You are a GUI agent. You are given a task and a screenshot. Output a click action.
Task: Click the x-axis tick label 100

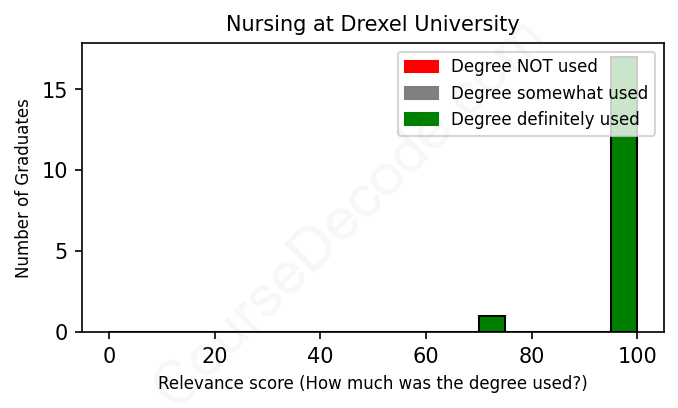[x=637, y=354]
